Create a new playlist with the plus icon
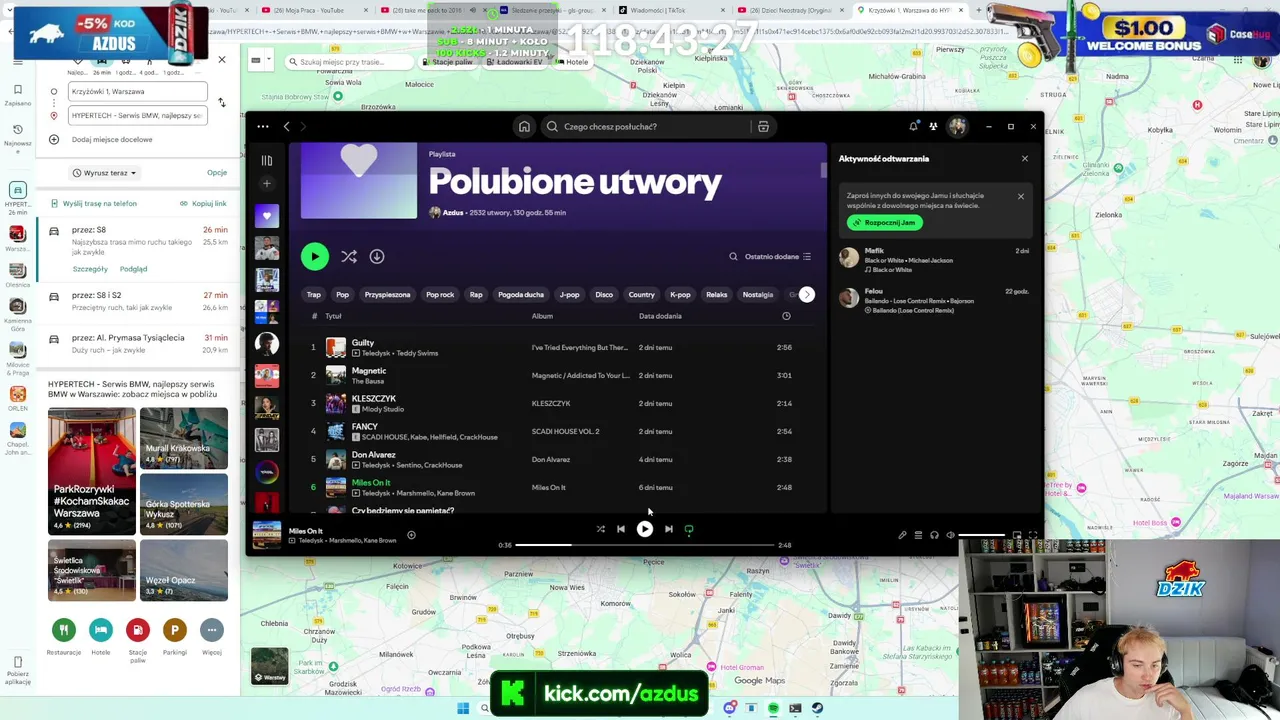Image resolution: width=1280 pixels, height=720 pixels. (x=267, y=184)
